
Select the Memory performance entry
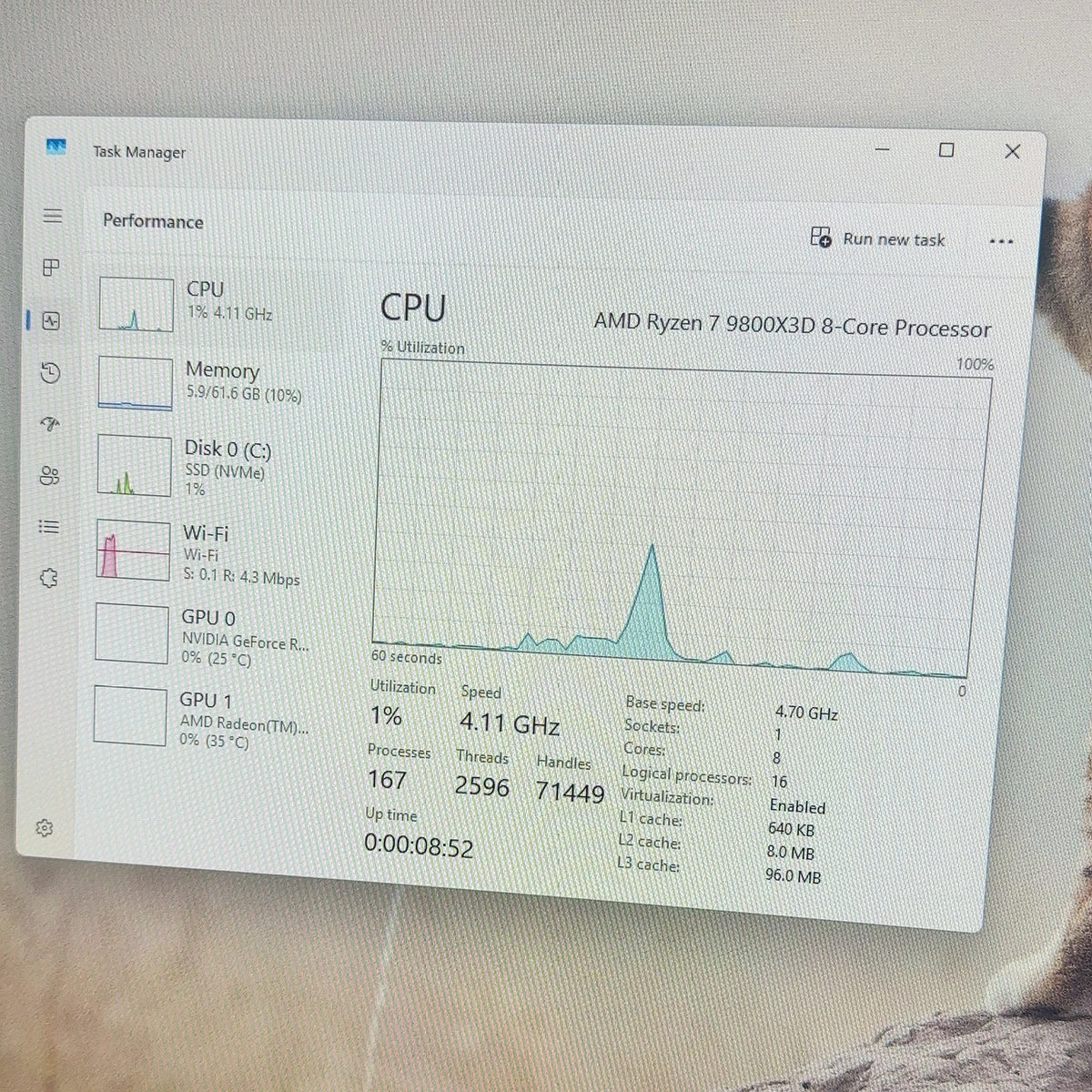point(218,382)
